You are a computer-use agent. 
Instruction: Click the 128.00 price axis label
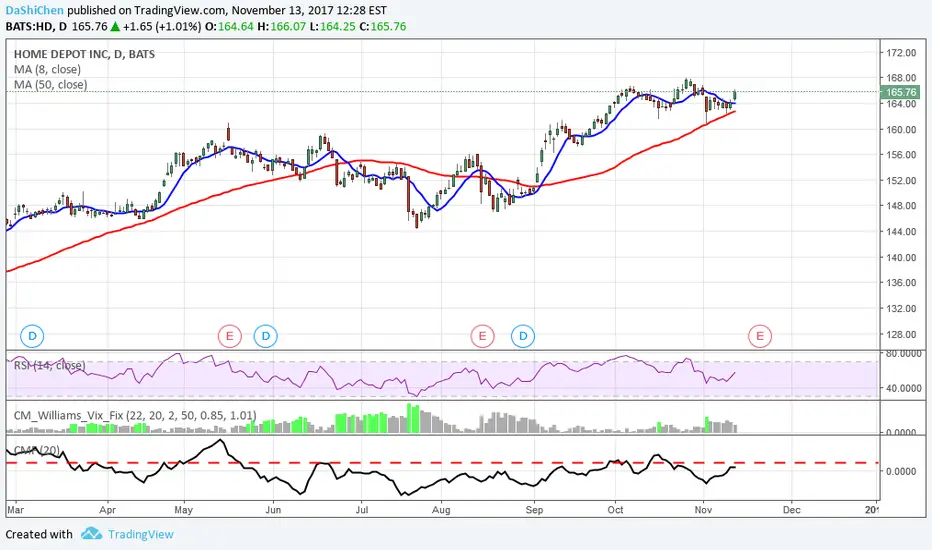(x=901, y=334)
